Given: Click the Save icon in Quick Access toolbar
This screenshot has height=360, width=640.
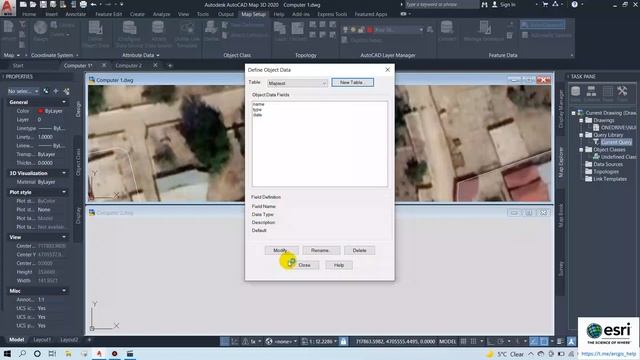Looking at the screenshot, I should [43, 4].
